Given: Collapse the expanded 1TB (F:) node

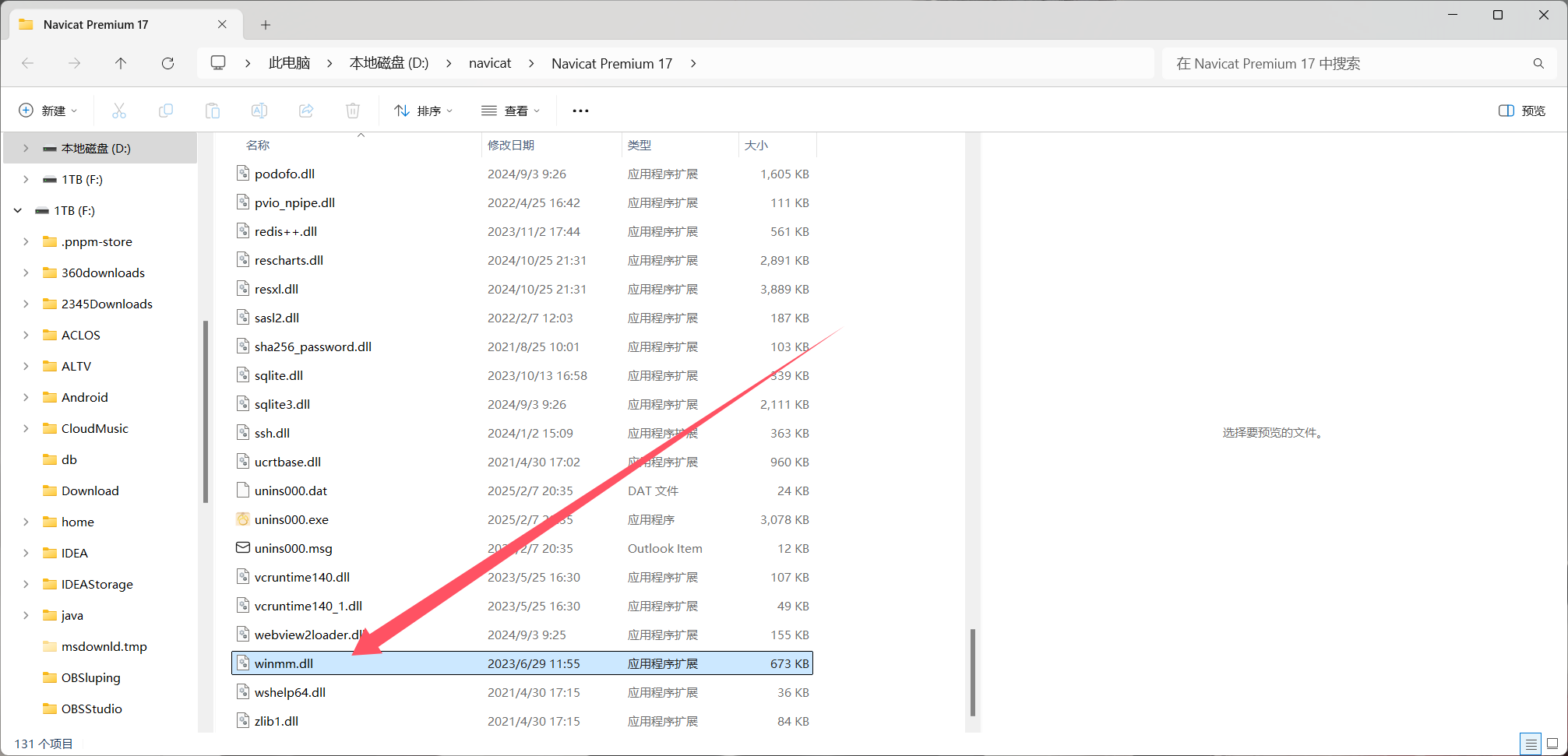Looking at the screenshot, I should 18,210.
